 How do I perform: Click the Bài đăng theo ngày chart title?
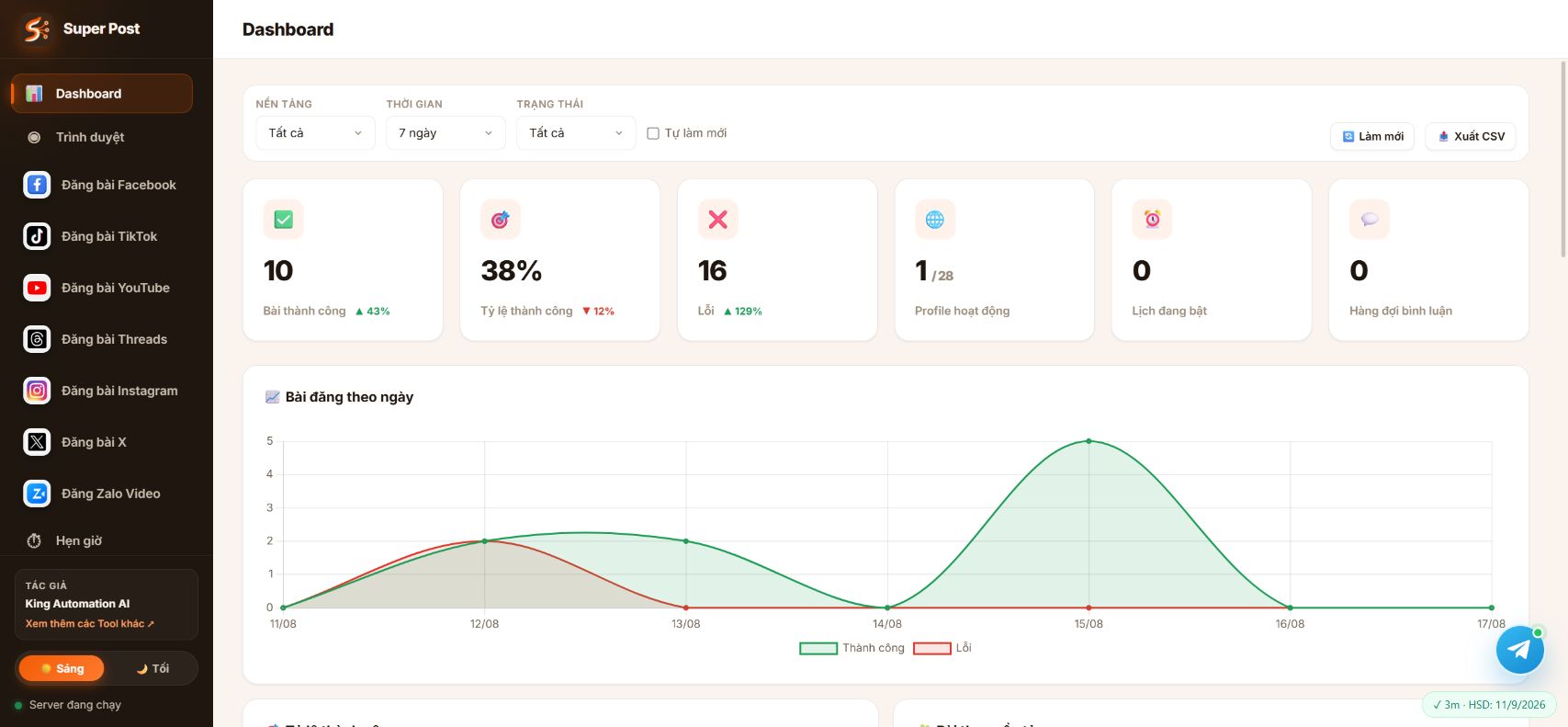[x=349, y=397]
